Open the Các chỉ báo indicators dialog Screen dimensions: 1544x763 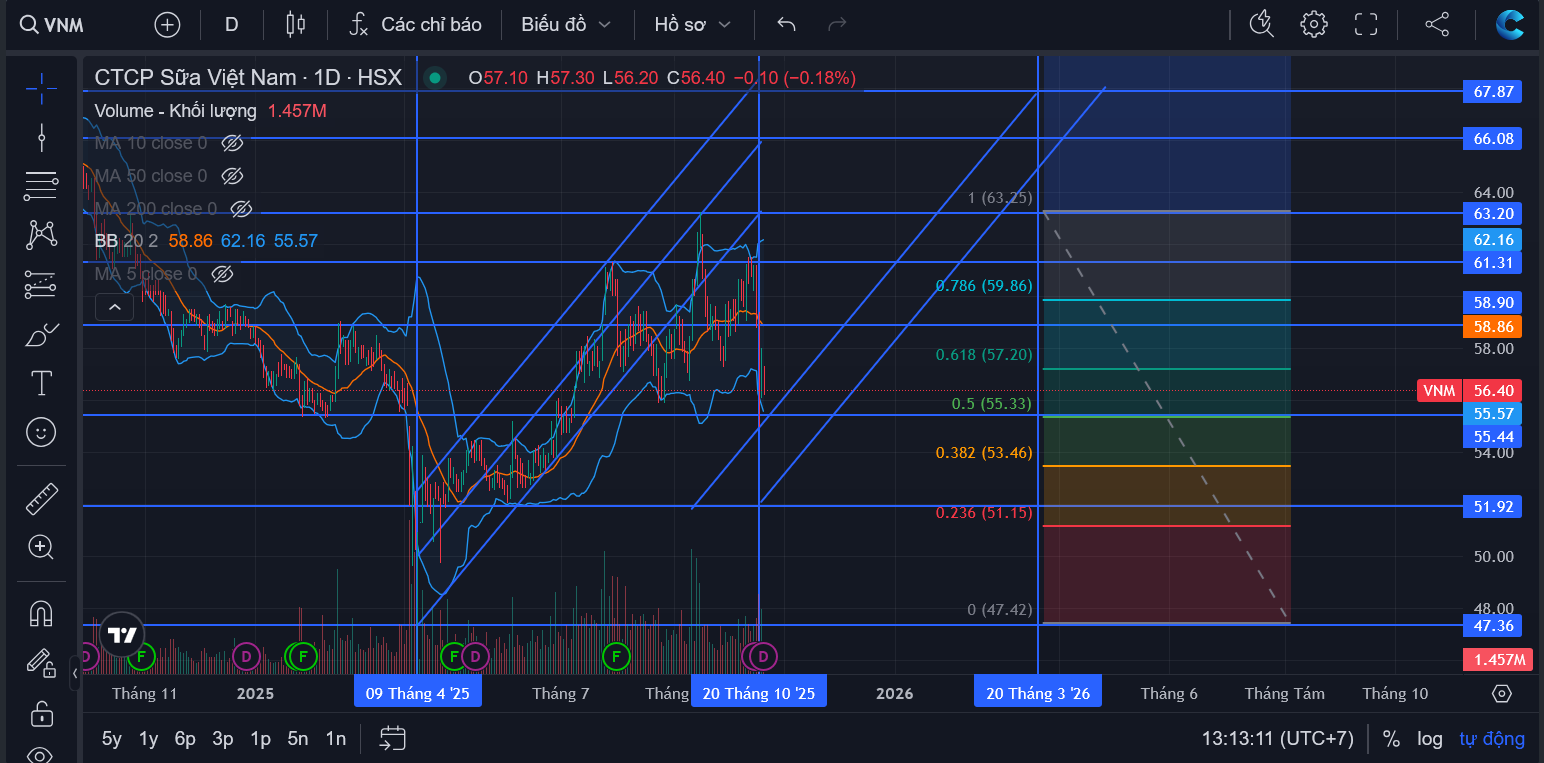click(415, 25)
